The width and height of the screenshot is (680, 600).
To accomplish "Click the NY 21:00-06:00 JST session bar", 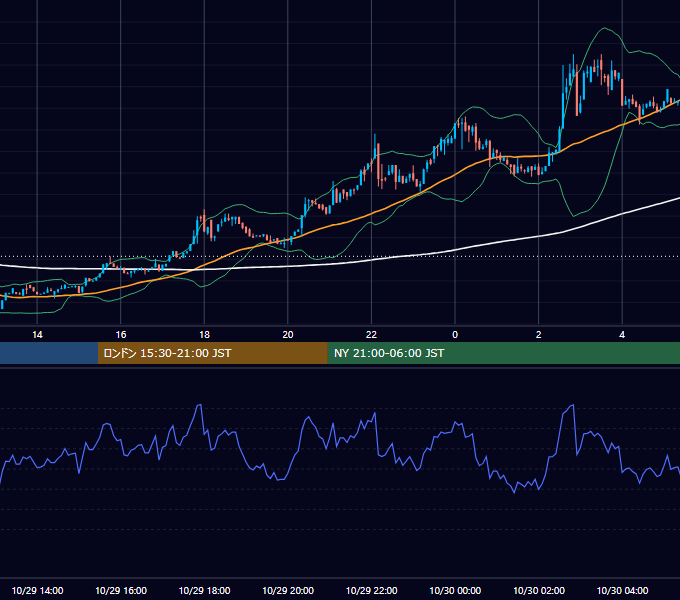I will (503, 353).
